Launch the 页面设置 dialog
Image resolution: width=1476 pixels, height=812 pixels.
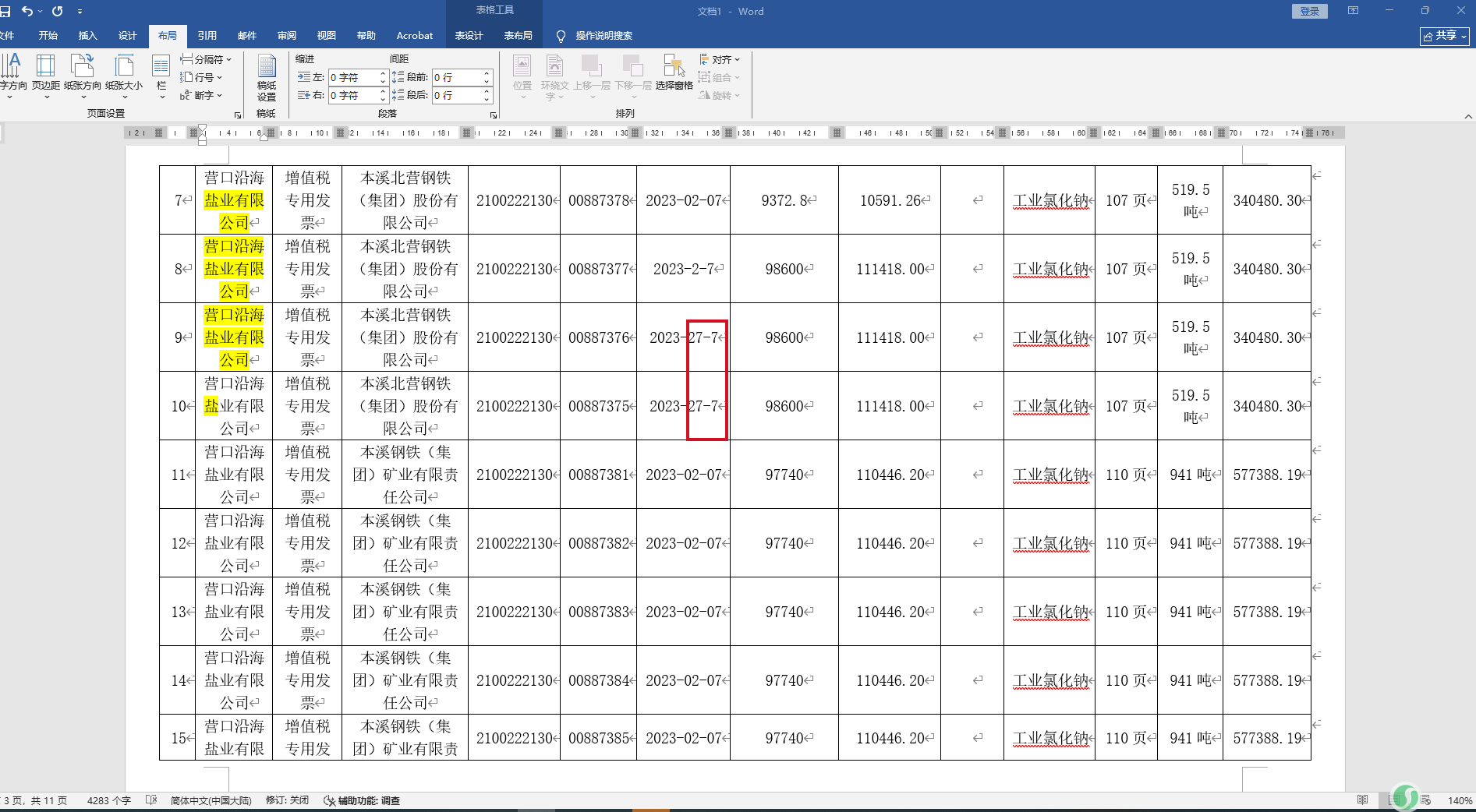[x=238, y=115]
